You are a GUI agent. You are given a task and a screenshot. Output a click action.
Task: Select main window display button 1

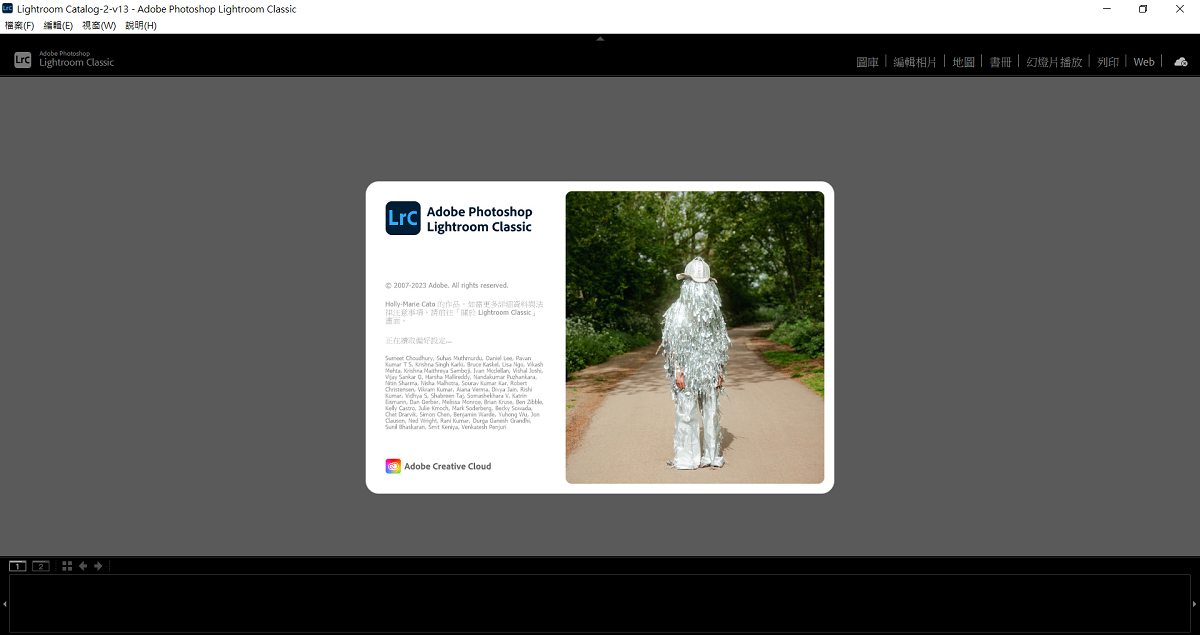[x=18, y=566]
